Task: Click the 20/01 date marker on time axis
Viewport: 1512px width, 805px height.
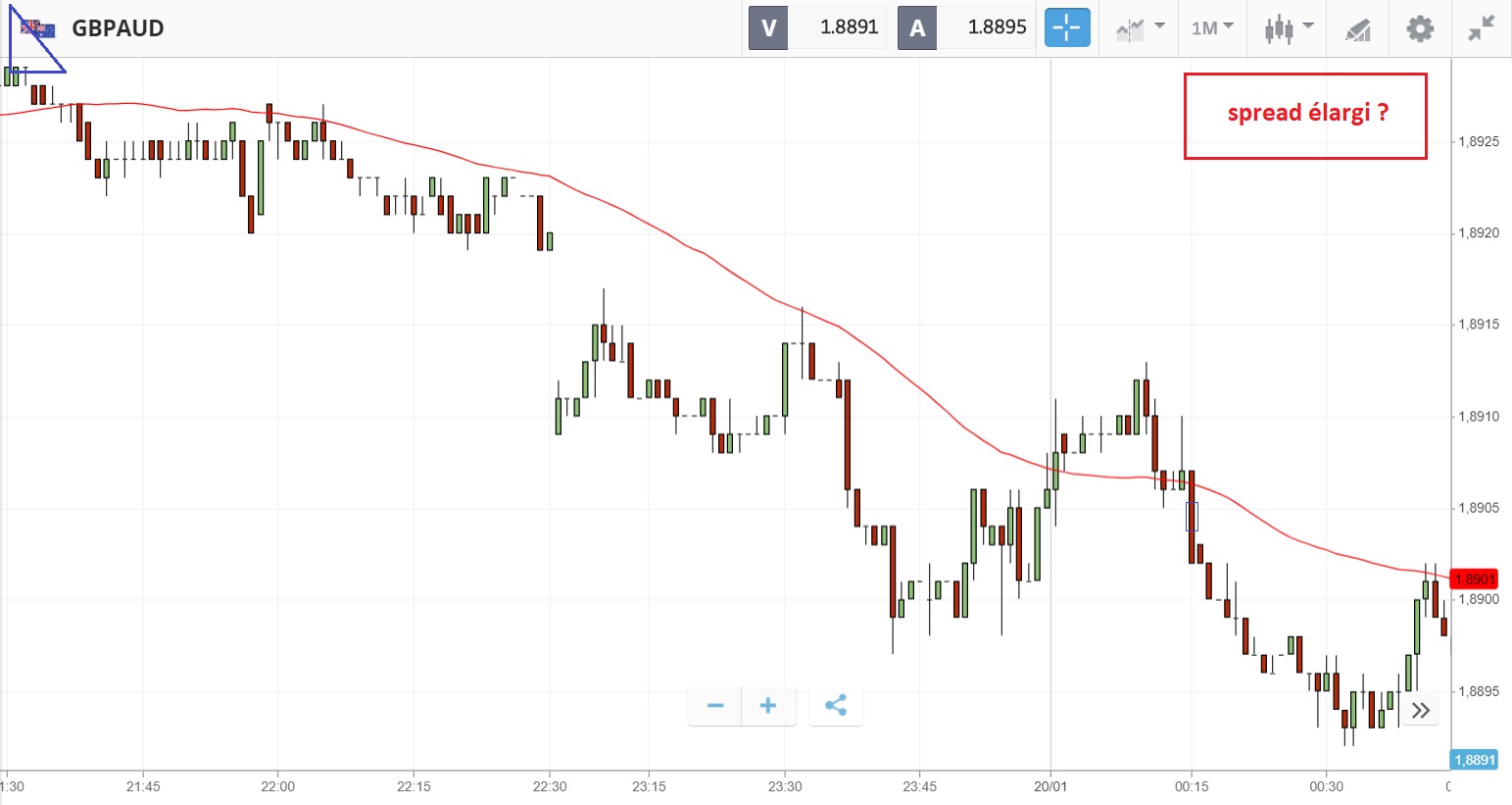Action: click(x=1049, y=786)
